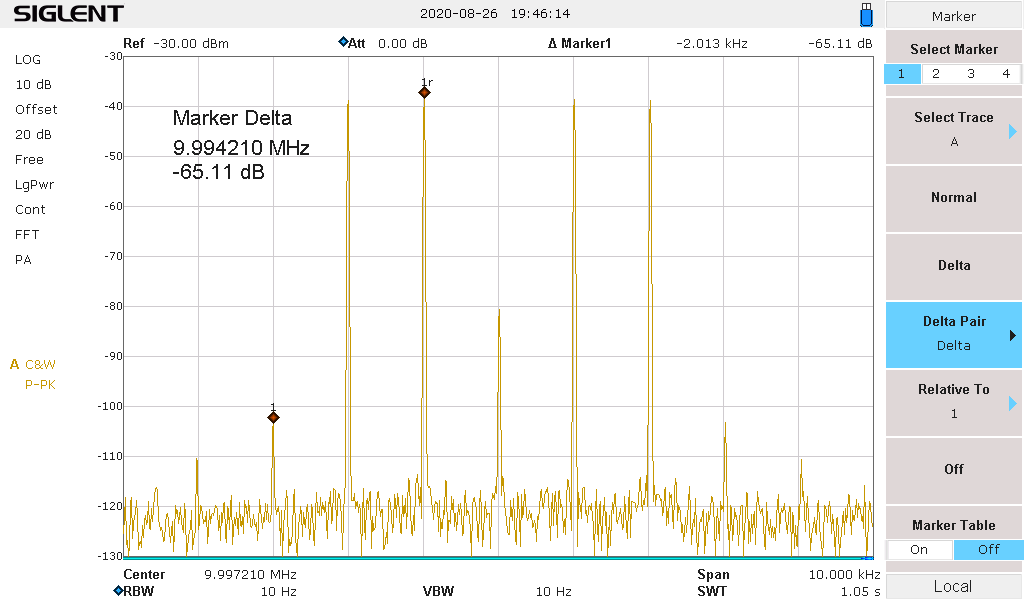Click the USB drive status icon

tap(866, 15)
